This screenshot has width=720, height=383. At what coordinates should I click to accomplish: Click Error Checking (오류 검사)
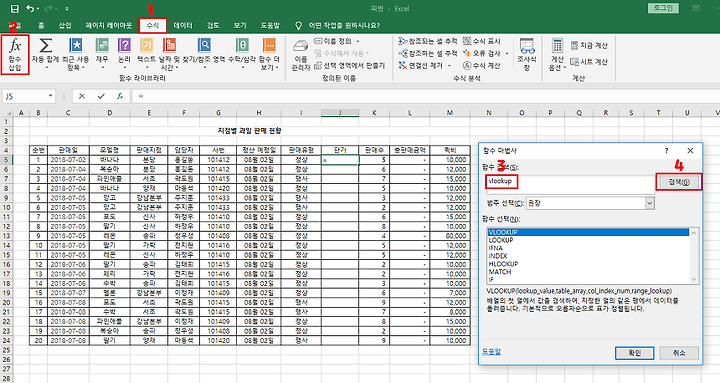[482, 54]
